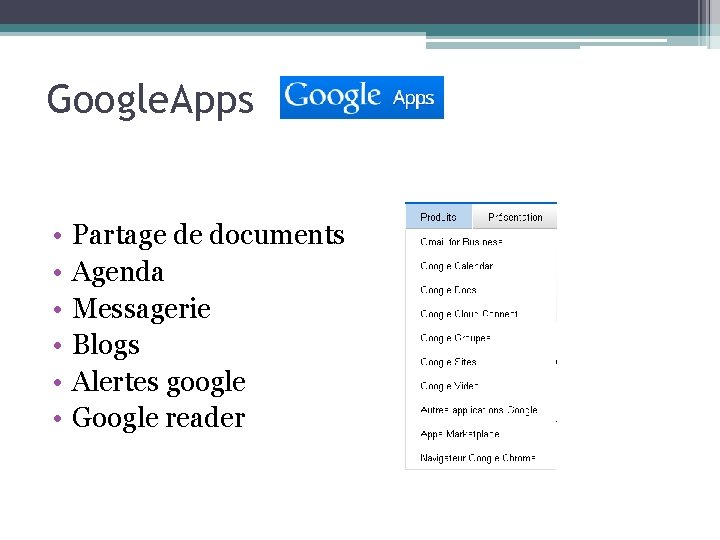Open Google Video menu entry

[x=449, y=386]
